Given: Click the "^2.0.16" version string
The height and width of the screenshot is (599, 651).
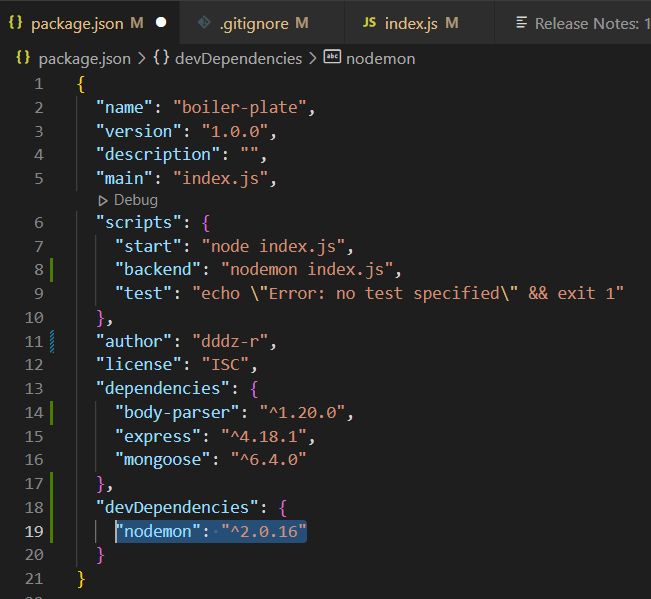Looking at the screenshot, I should tap(264, 531).
